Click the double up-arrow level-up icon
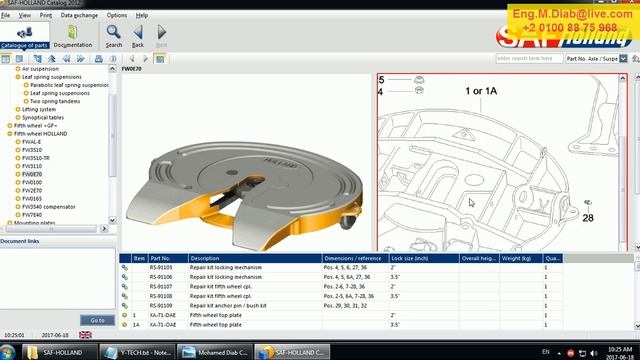This screenshot has height=360, width=640. [52, 59]
